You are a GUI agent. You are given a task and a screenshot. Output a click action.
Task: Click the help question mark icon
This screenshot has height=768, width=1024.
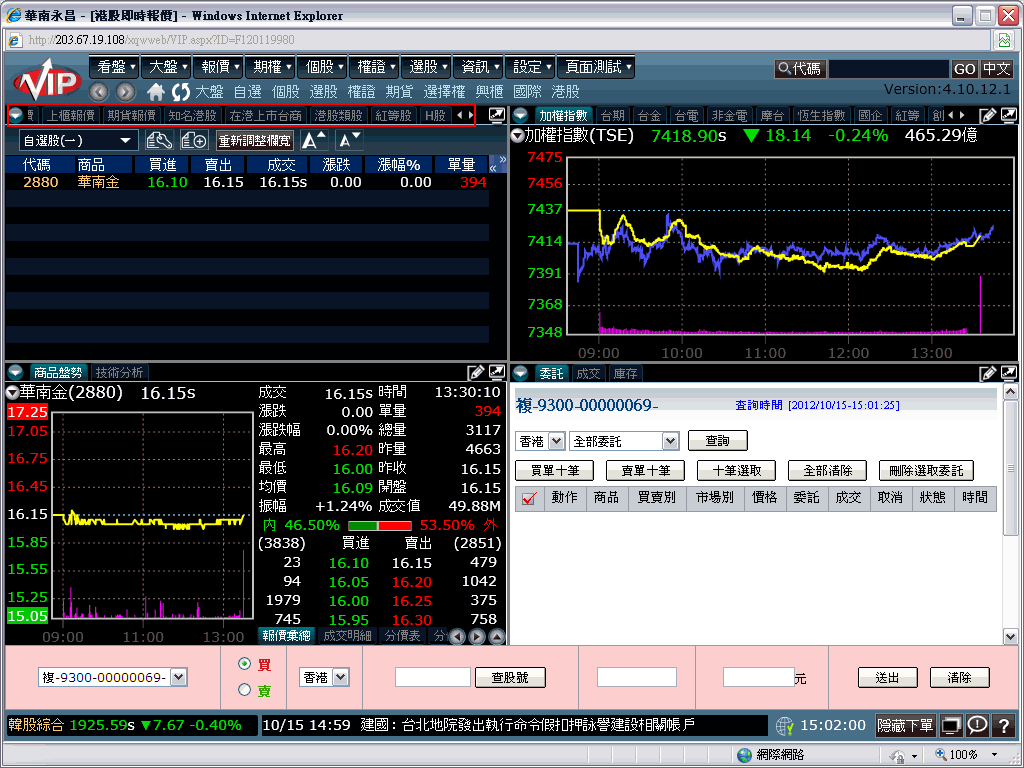point(1004,725)
